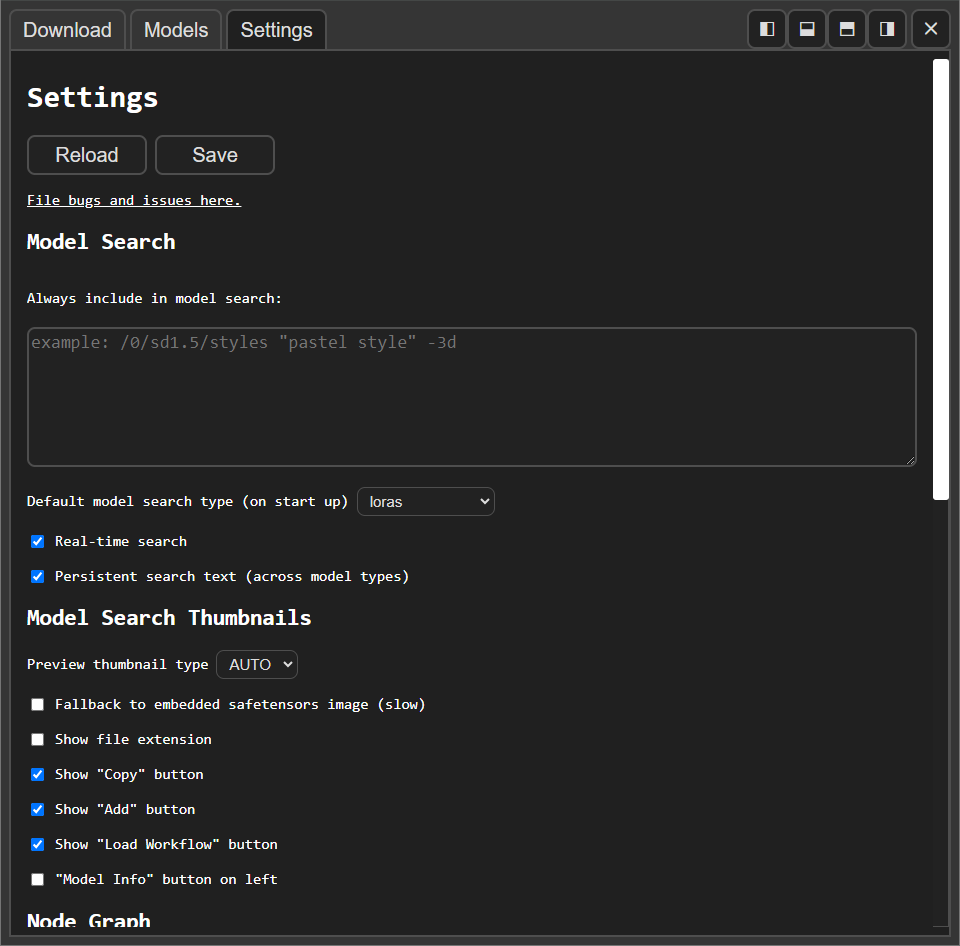
Task: Turn off Show "Load Workflow" button
Action: pyautogui.click(x=37, y=844)
